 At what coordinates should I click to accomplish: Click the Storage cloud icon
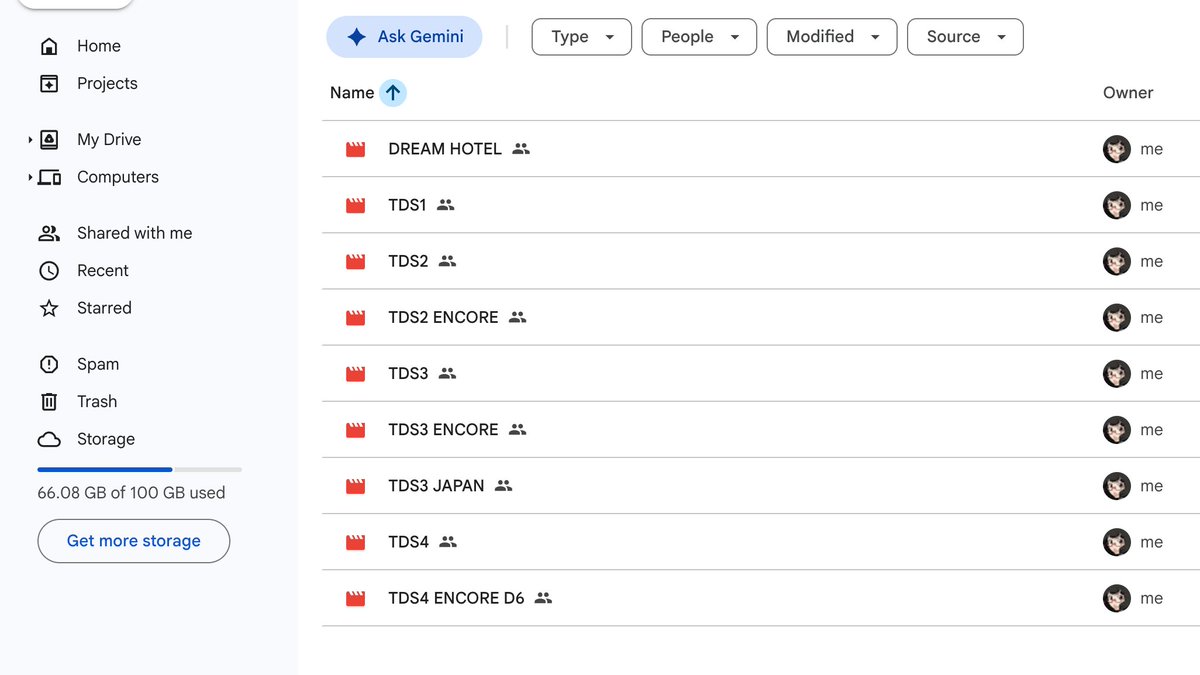coord(49,439)
